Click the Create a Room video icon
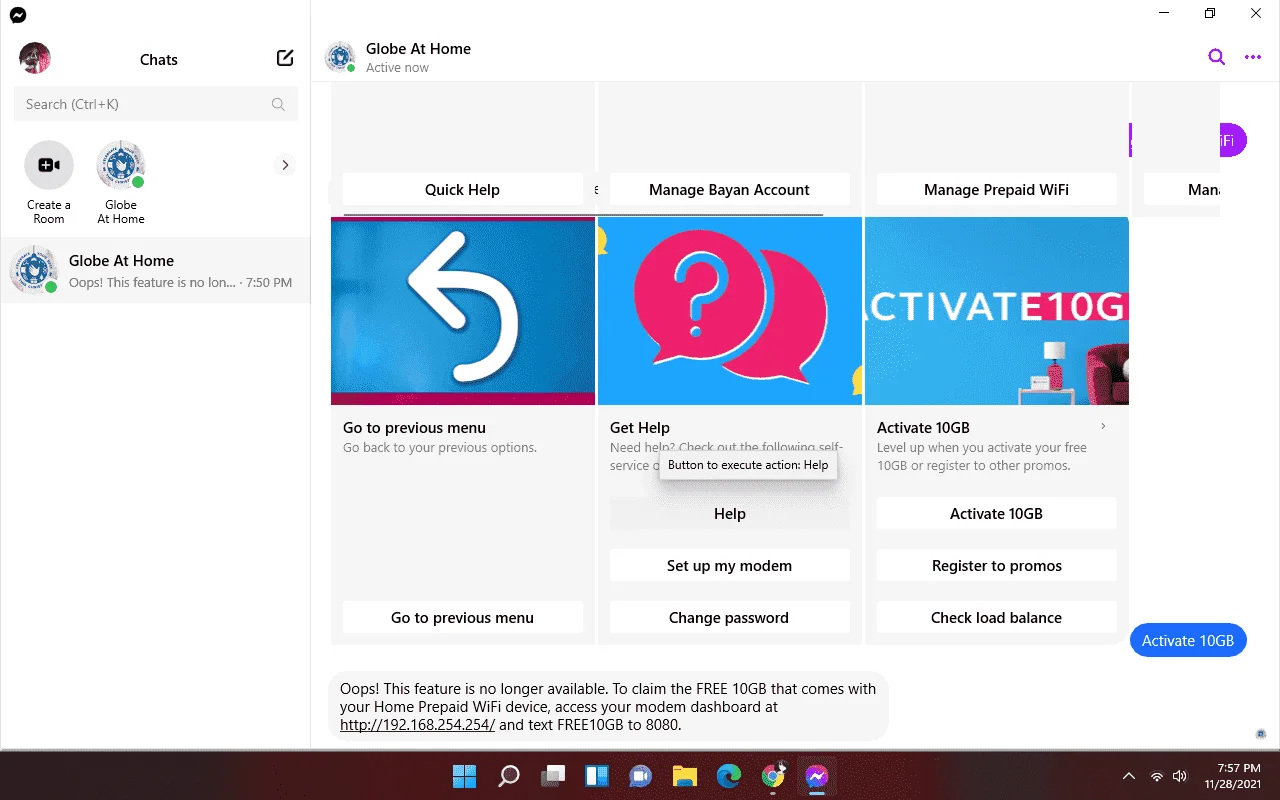This screenshot has height=800, width=1280. pos(49,165)
